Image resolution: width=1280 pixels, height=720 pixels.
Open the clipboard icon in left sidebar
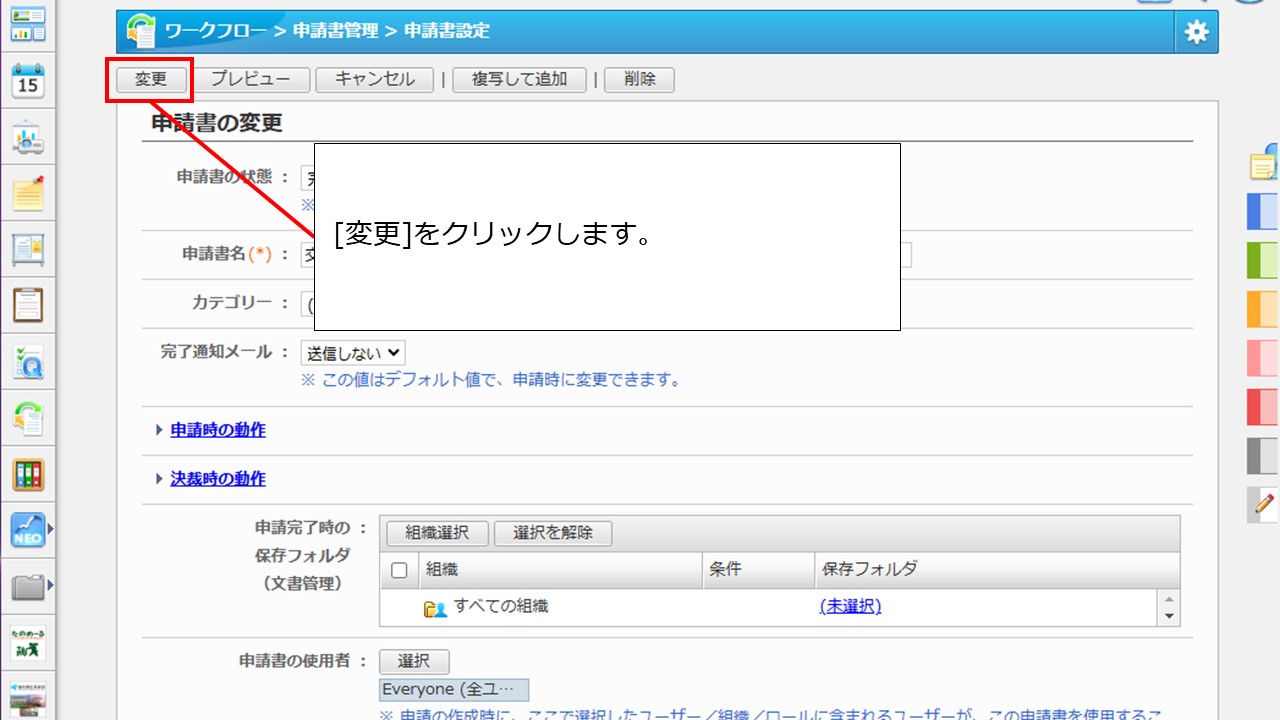point(27,305)
